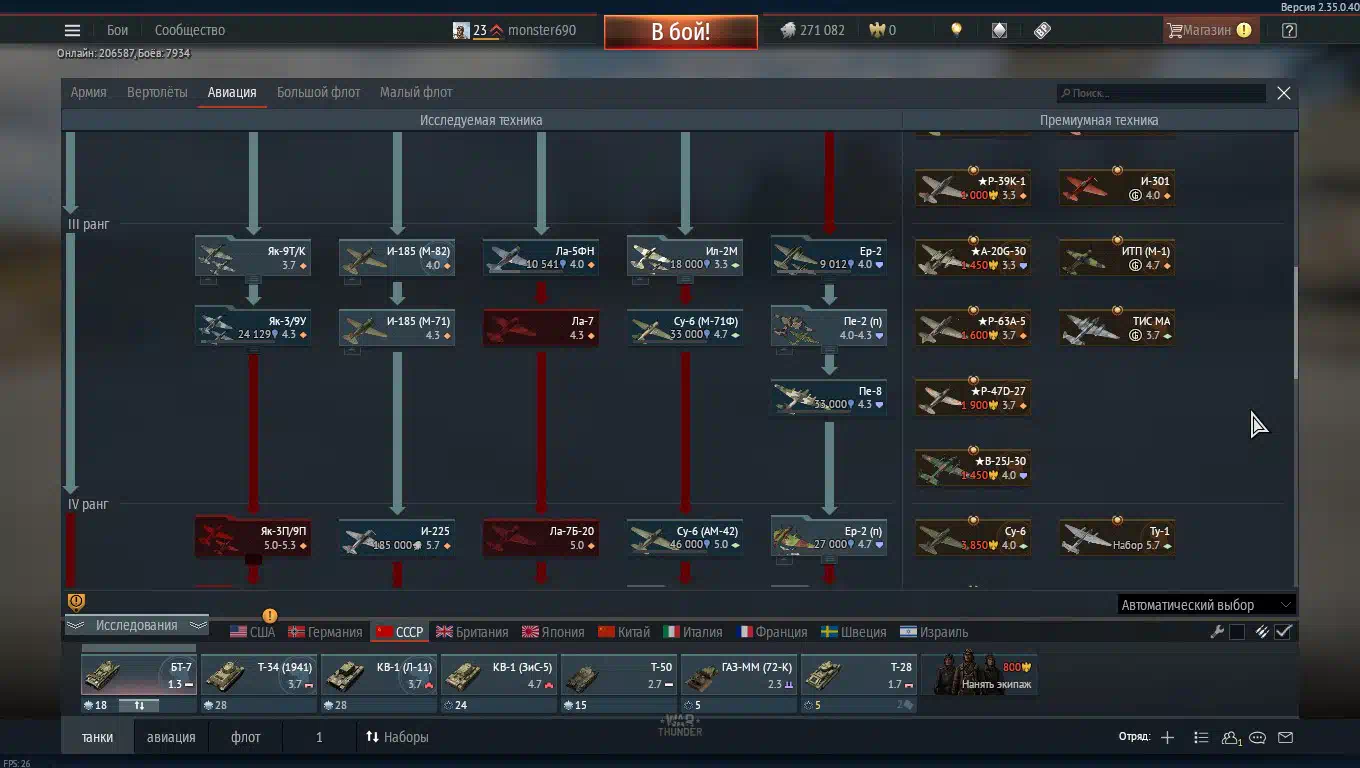The height and width of the screenshot is (768, 1360).
Task: Select the Германия nation tab
Action: [325, 632]
